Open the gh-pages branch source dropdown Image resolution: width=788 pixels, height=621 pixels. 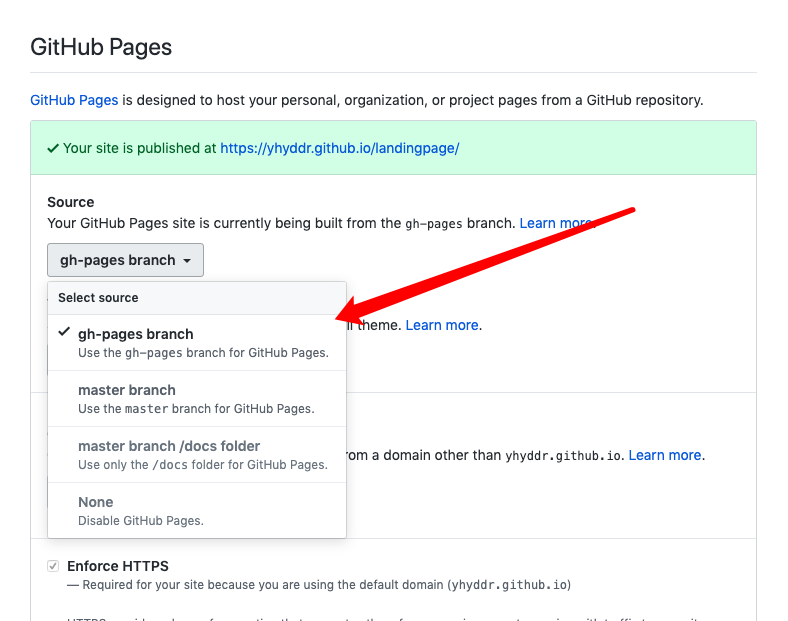125,260
